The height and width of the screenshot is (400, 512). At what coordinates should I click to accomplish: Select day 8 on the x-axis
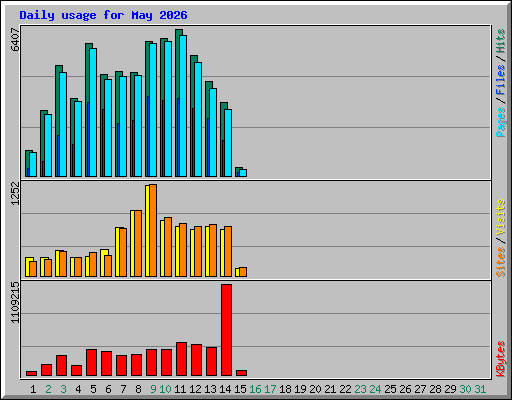click(138, 389)
